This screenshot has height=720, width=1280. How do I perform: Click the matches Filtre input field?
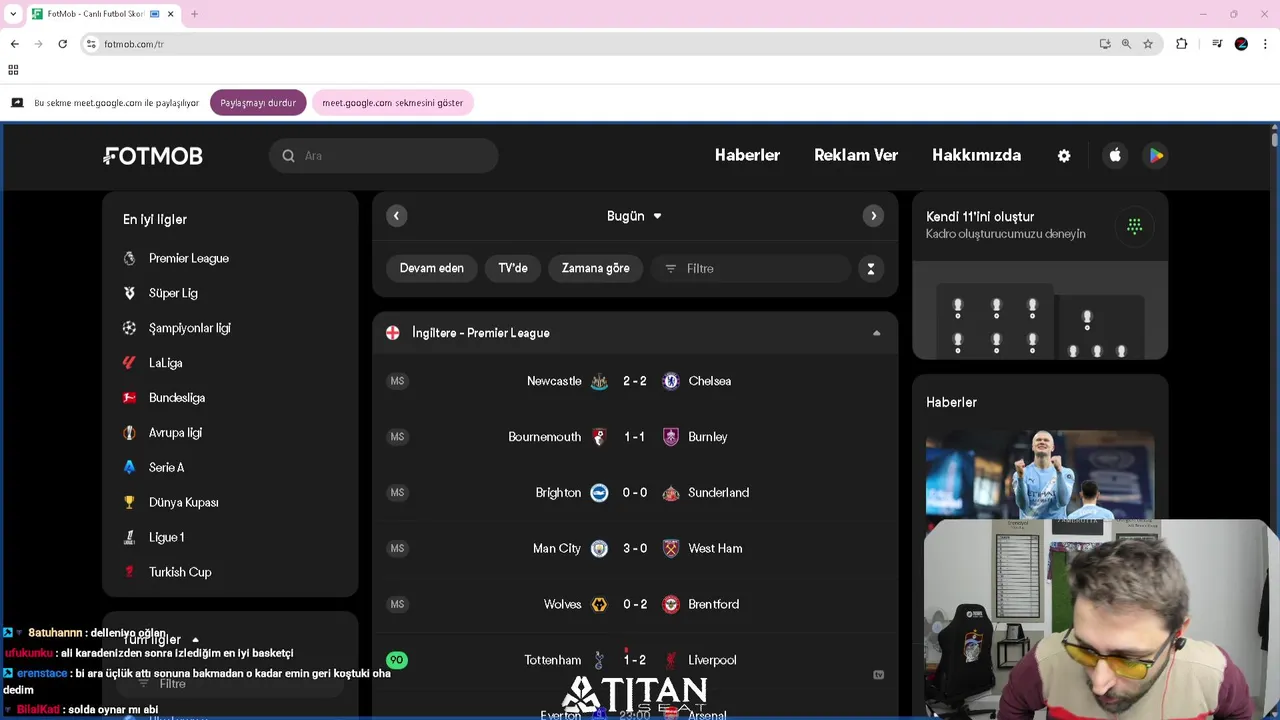click(x=751, y=268)
